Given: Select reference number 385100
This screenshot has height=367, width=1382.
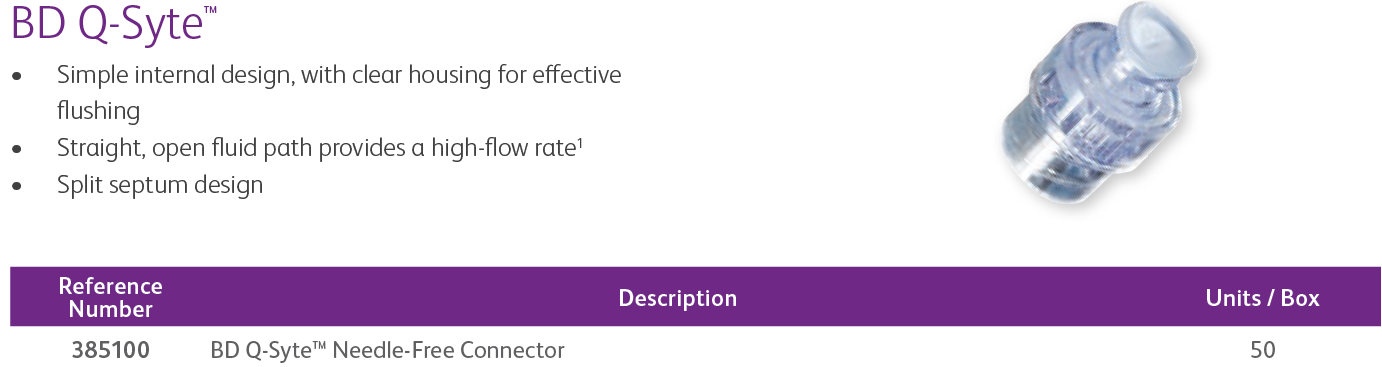Looking at the screenshot, I should [x=111, y=351].
